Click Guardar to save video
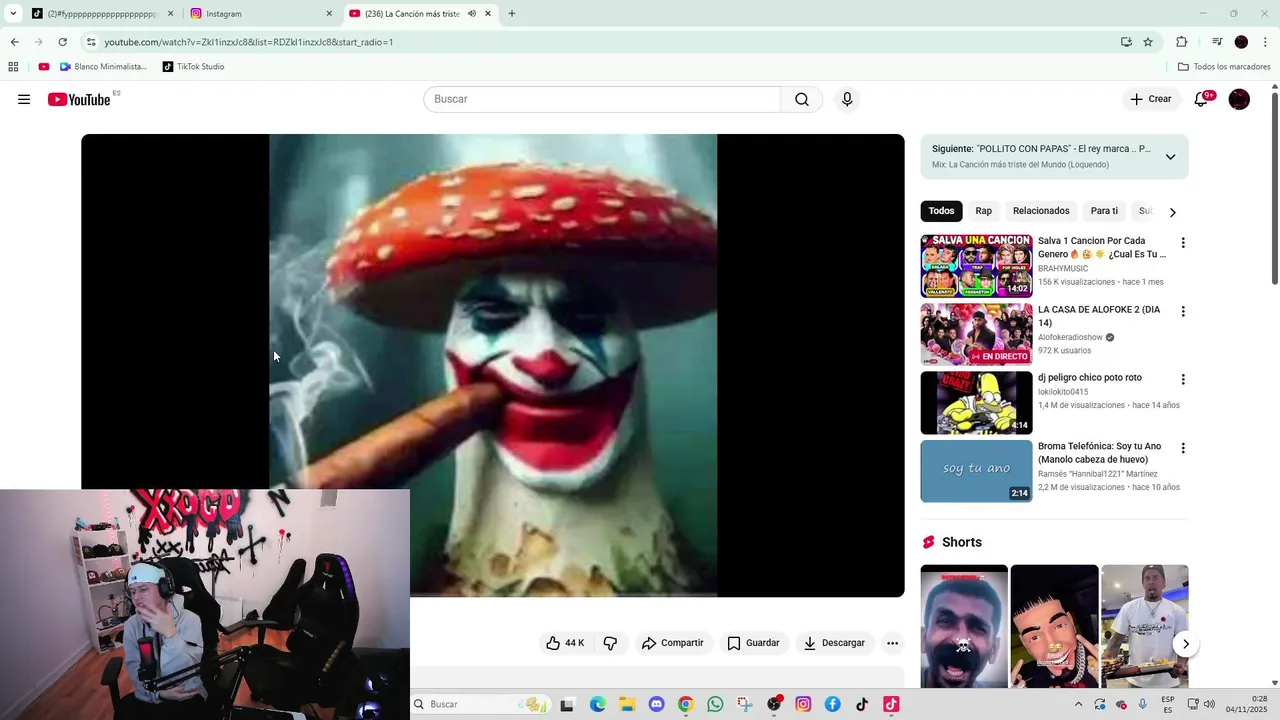 [x=753, y=643]
